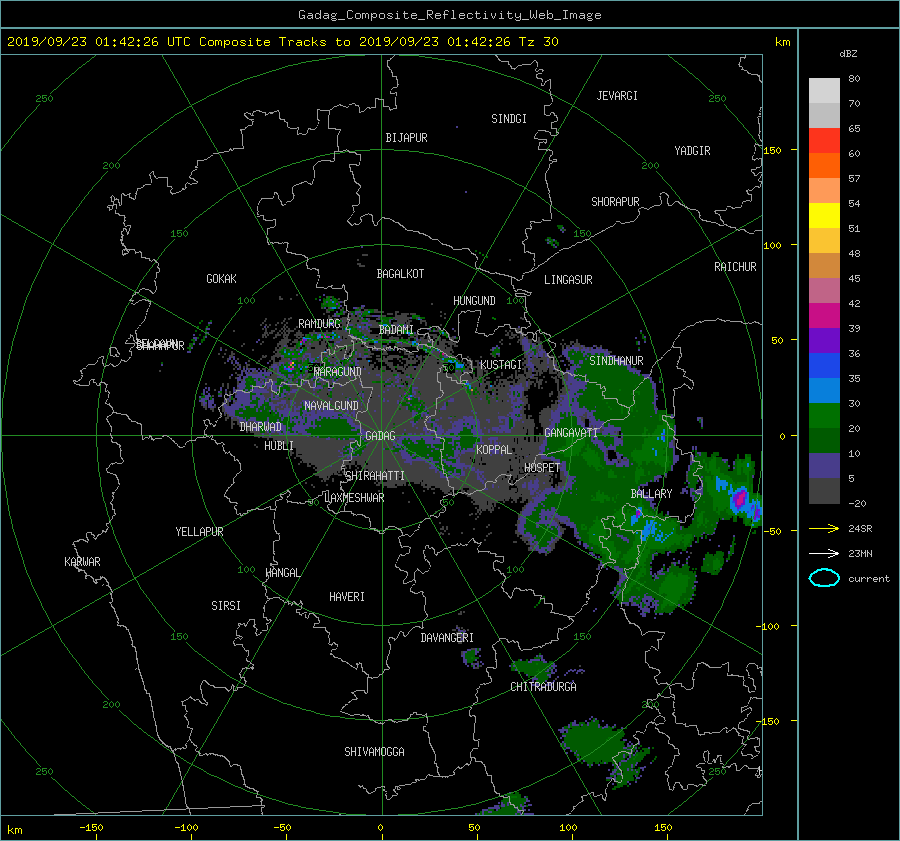Click the Tz 30 threshold text in header
Screen dimensions: 900x841
pos(538,42)
